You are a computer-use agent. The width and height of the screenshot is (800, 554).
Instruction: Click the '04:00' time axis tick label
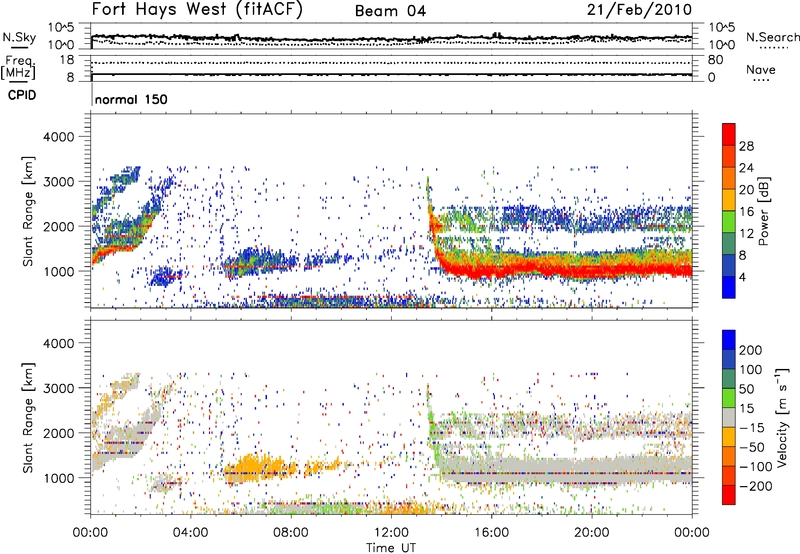coord(190,533)
